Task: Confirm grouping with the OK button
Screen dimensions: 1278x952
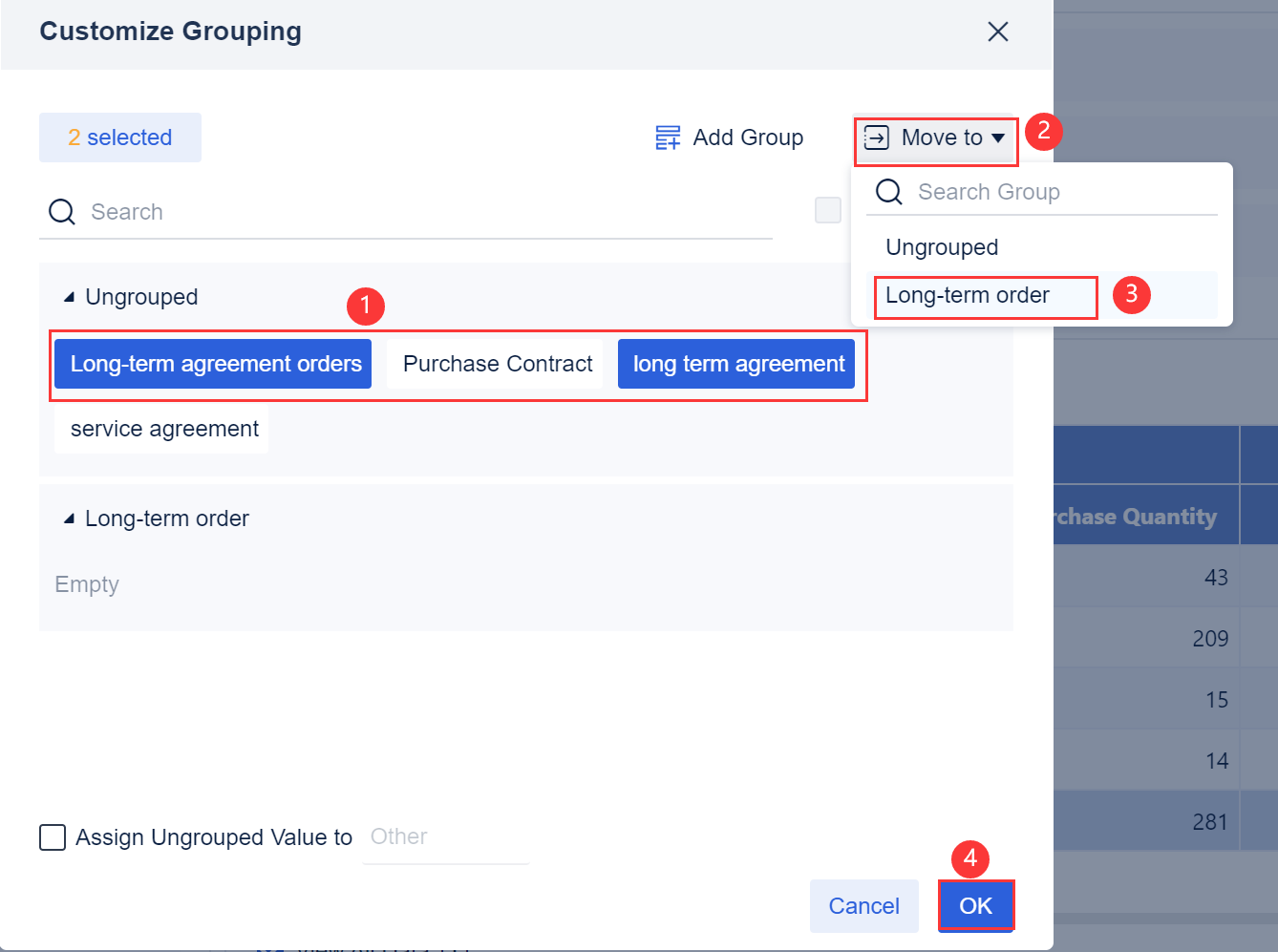Action: (x=976, y=905)
